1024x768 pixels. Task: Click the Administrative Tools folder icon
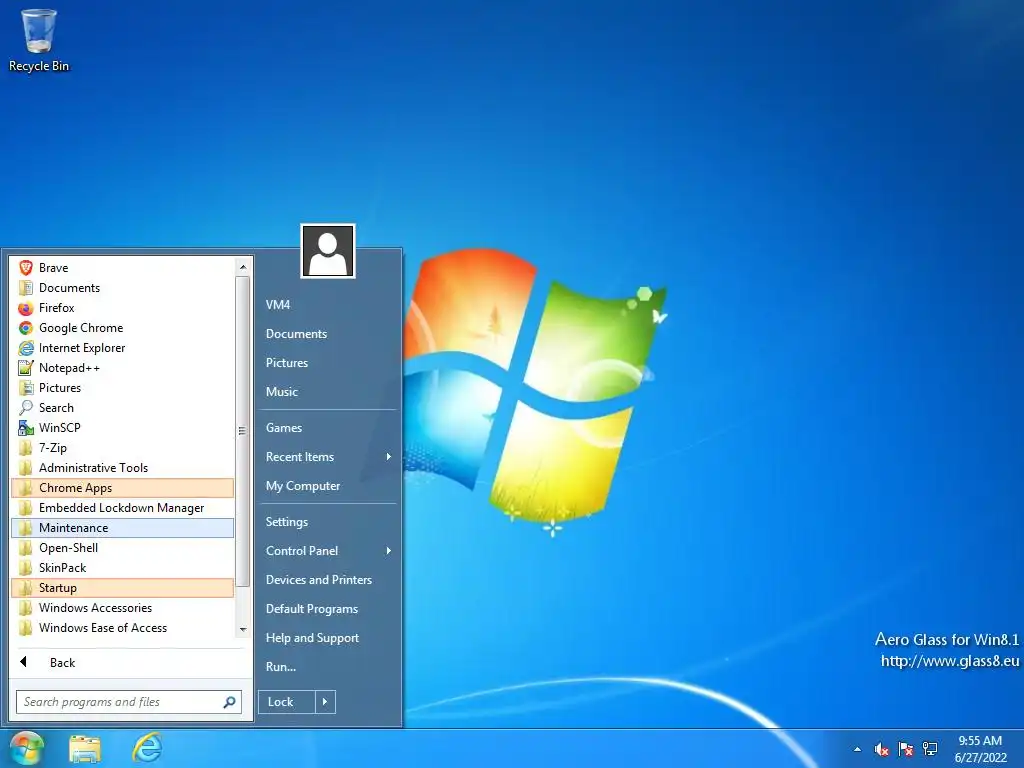pyautogui.click(x=25, y=468)
